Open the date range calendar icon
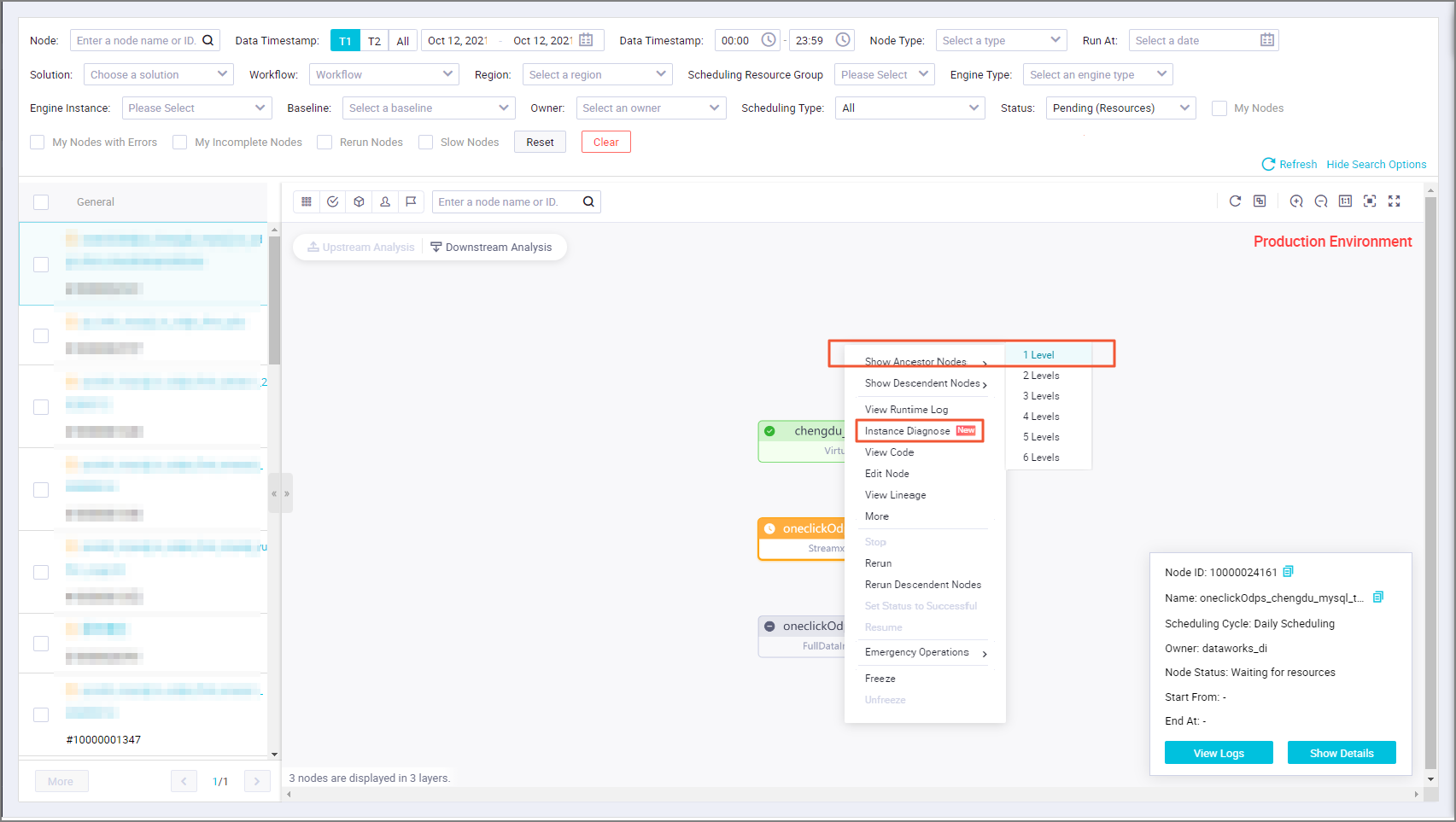This screenshot has height=822, width=1456. pos(586,40)
